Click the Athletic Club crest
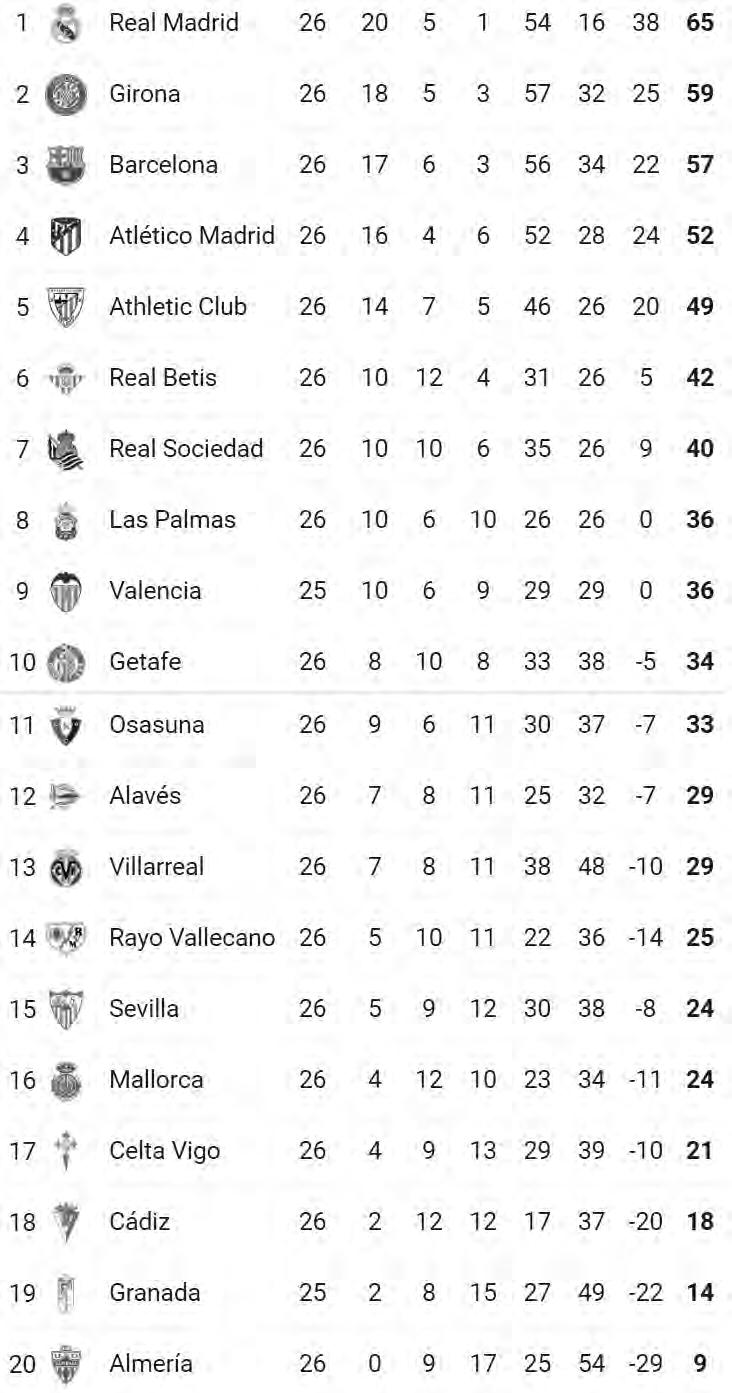 pyautogui.click(x=66, y=307)
